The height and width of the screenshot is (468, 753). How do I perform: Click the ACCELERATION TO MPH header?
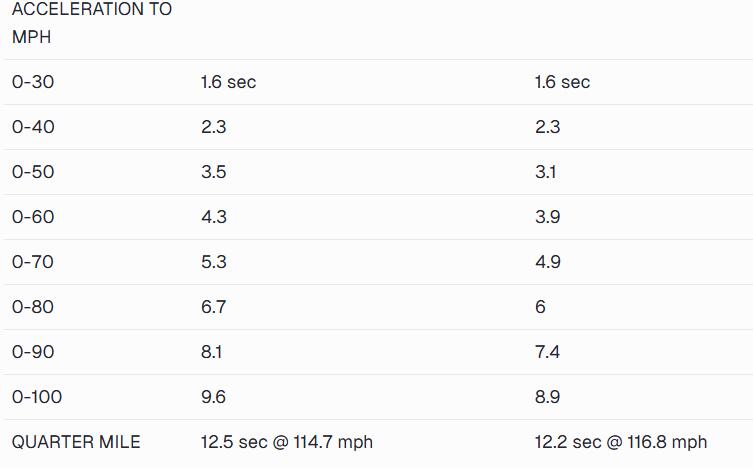pyautogui.click(x=92, y=23)
